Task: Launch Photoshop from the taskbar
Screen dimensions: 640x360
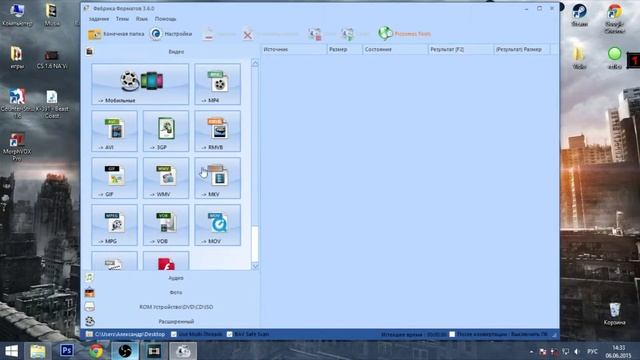Action: tap(67, 351)
